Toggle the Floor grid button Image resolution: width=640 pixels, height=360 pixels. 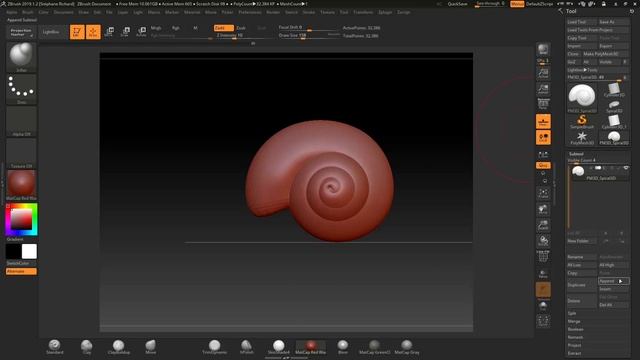click(x=543, y=121)
